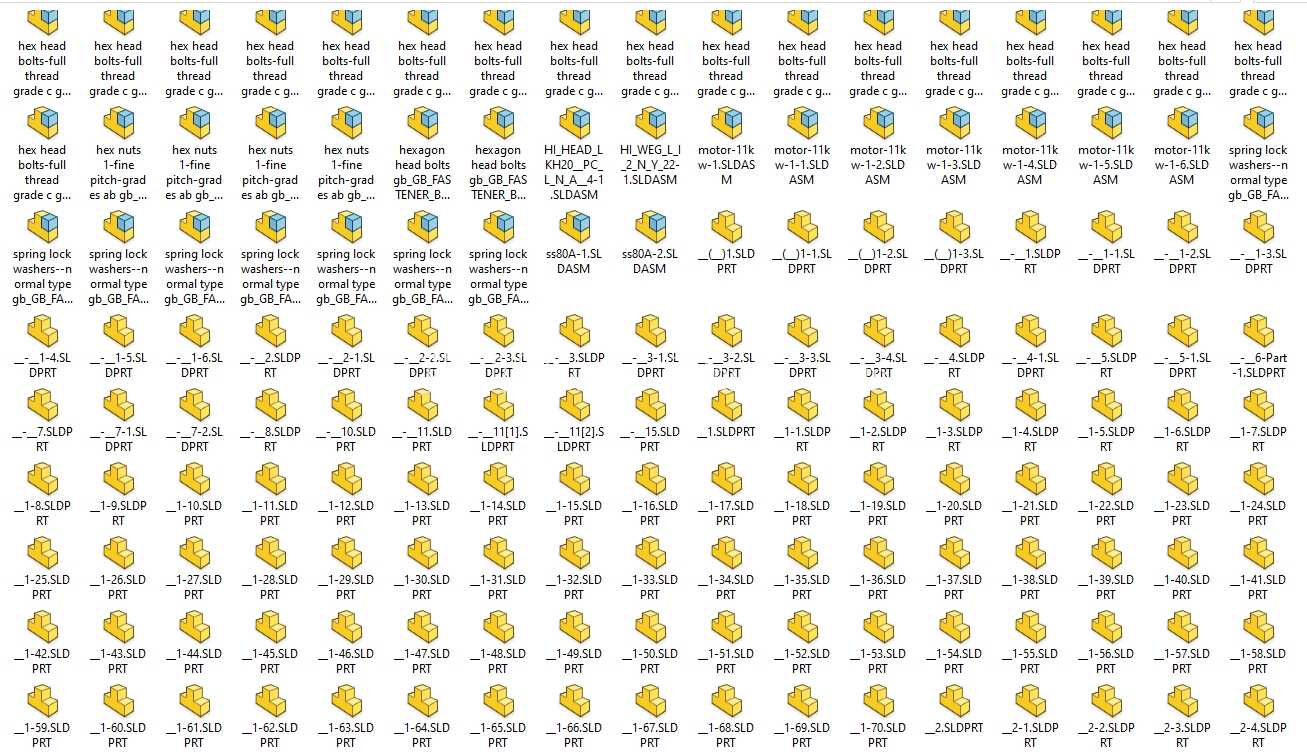Click the file name __1-38.SLDPRT
Image resolution: width=1307 pixels, height=754 pixels.
pyautogui.click(x=1030, y=587)
